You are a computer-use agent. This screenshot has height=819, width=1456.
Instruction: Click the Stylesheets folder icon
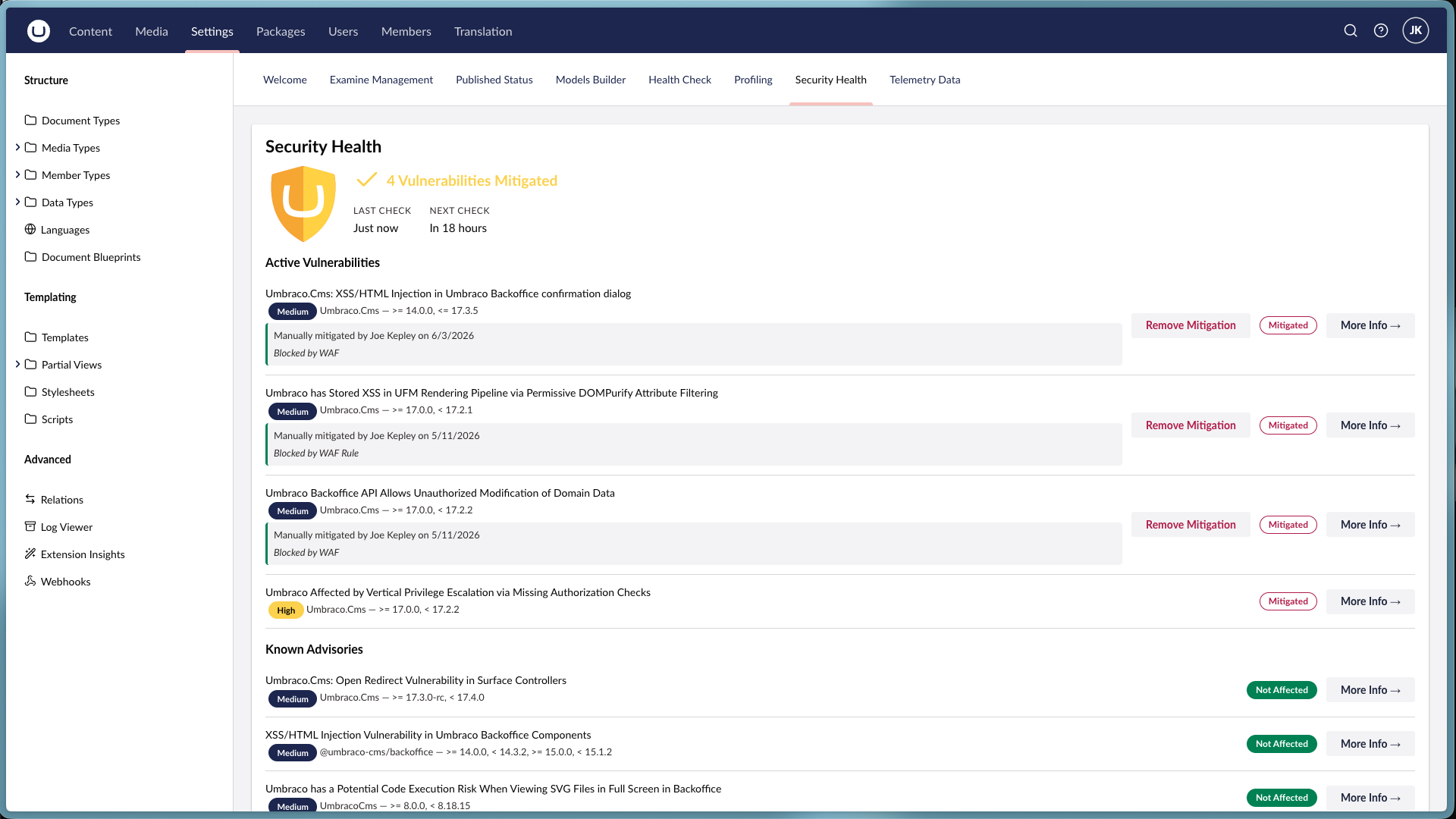pos(30,392)
